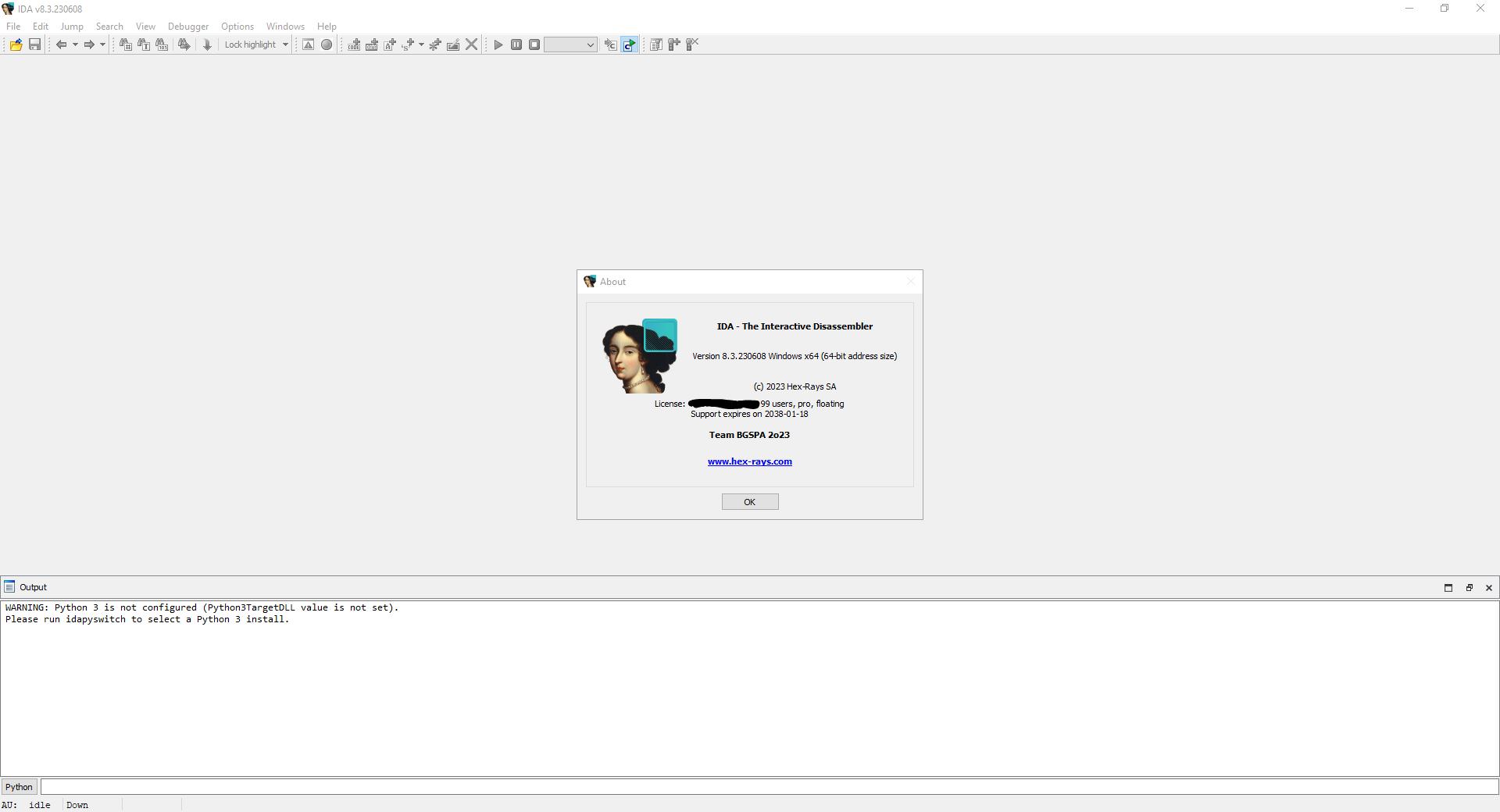
Task: Click the 'WARNING: Python 3 is not configured' line
Action: click(x=202, y=607)
